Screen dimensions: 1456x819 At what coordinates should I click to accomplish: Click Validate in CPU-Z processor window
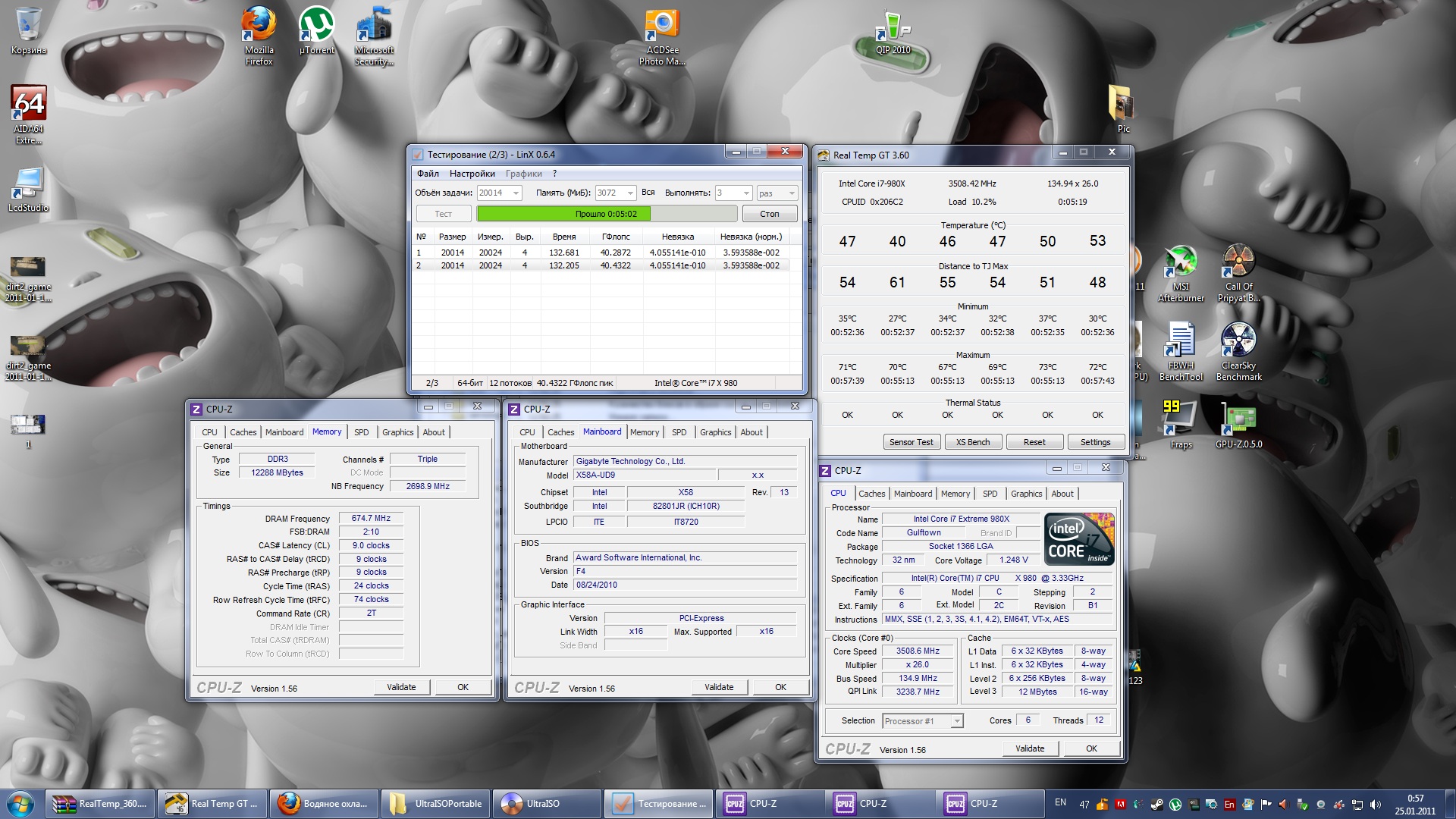pos(1030,748)
